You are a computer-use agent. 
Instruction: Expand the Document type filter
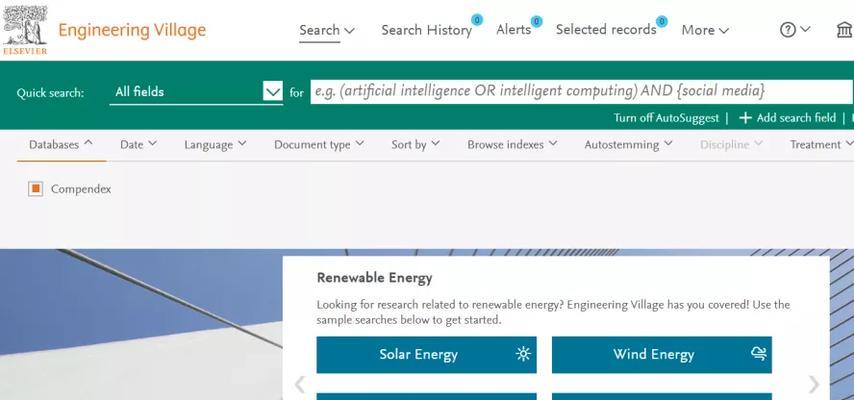pos(319,144)
